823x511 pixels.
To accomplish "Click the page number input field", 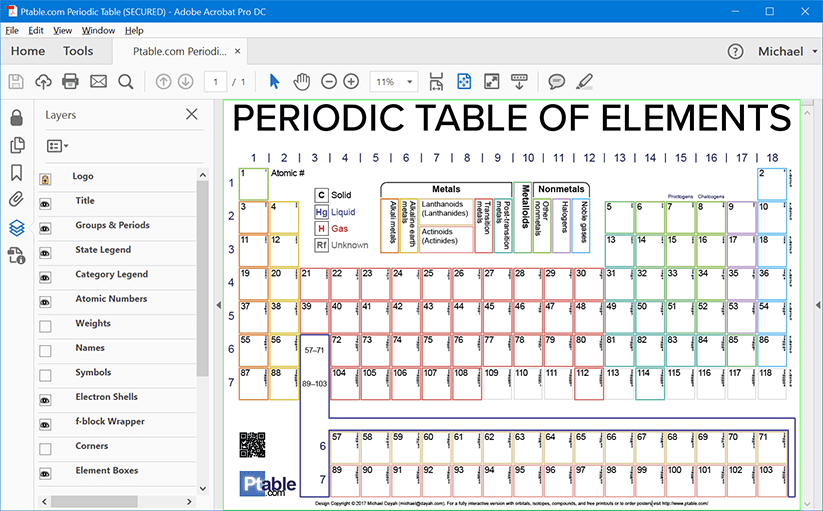I will (215, 82).
